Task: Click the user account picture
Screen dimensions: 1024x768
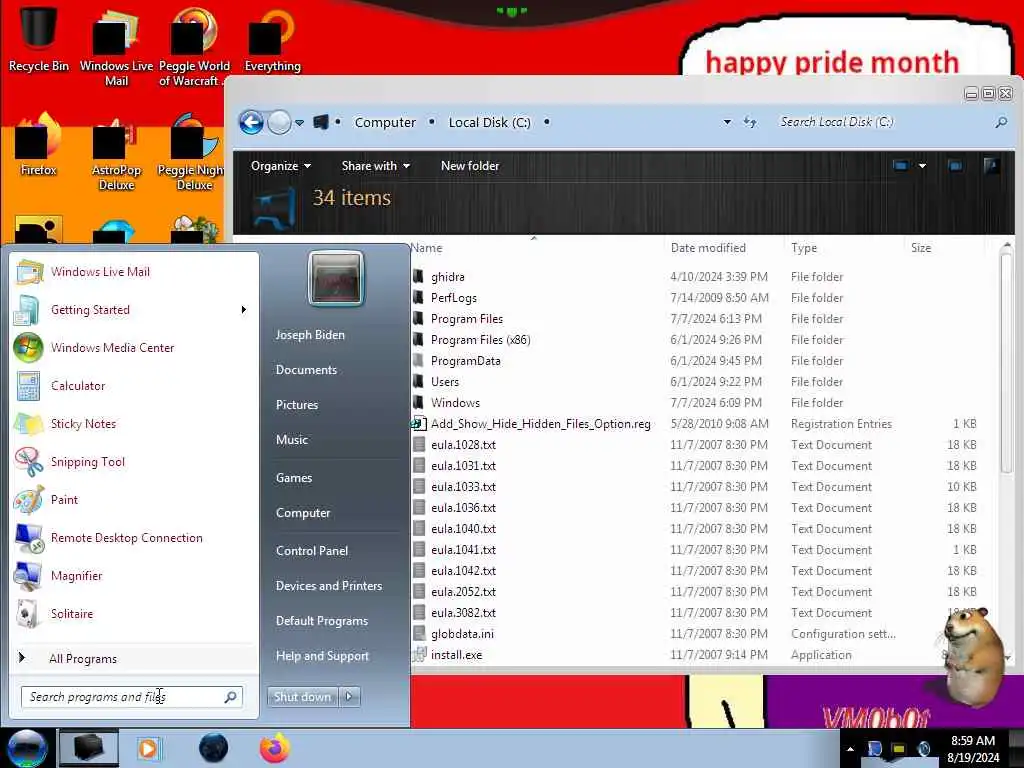Action: 336,278
